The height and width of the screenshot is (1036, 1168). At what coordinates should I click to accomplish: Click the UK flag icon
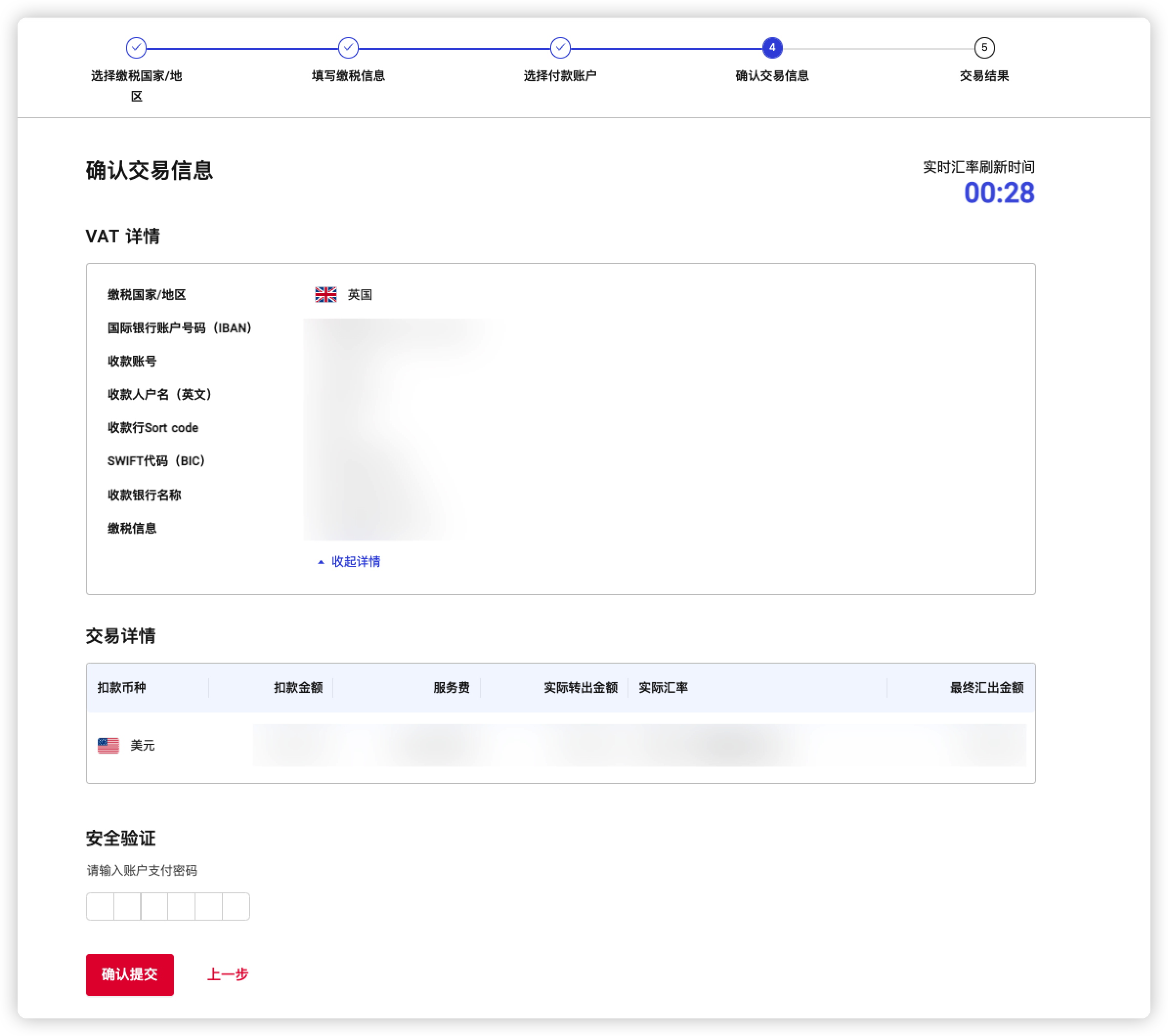(x=325, y=295)
